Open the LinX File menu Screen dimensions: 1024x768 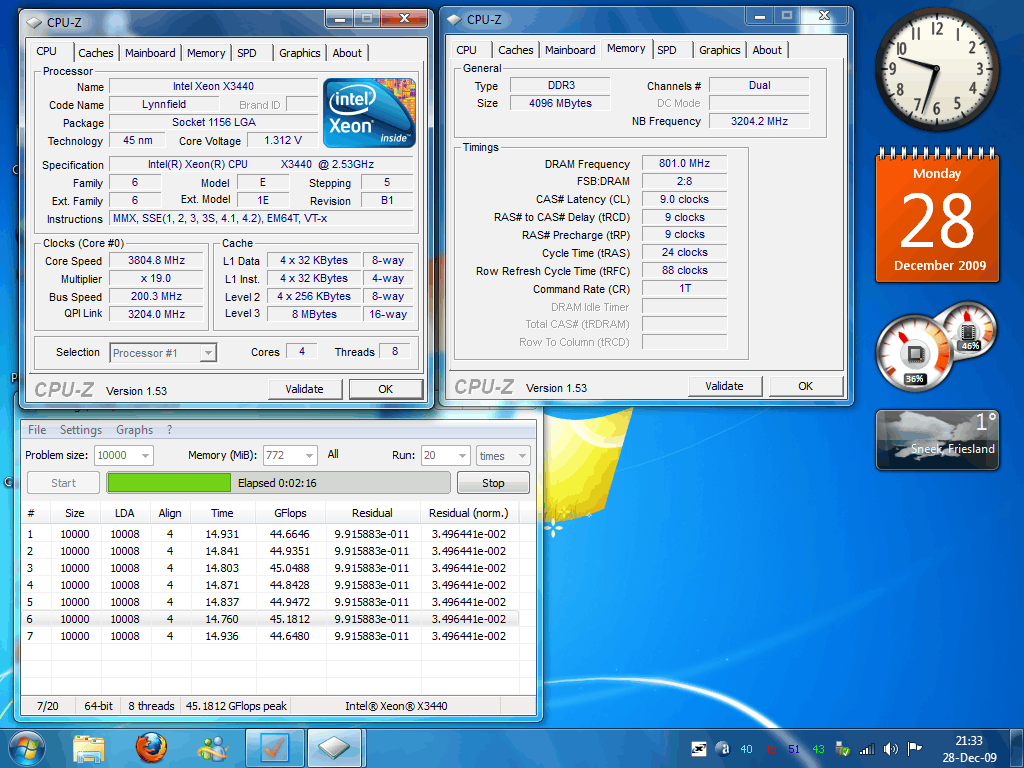(37, 430)
